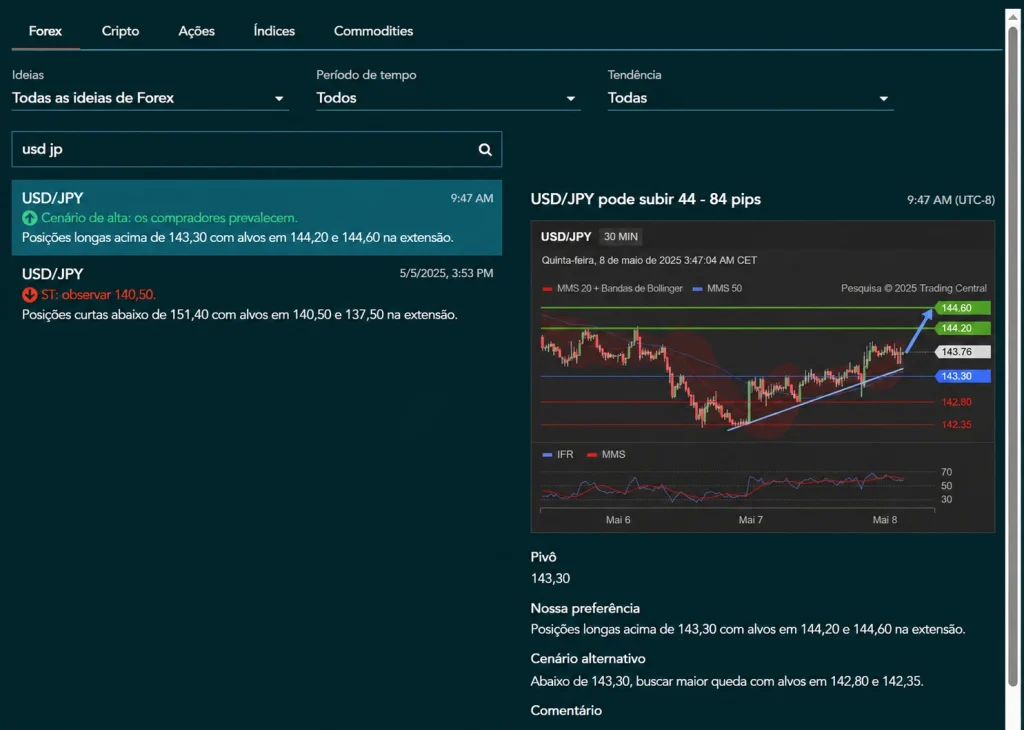Click the USD/JPY technical chart image
The width and height of the screenshot is (1024, 730).
[x=763, y=377]
